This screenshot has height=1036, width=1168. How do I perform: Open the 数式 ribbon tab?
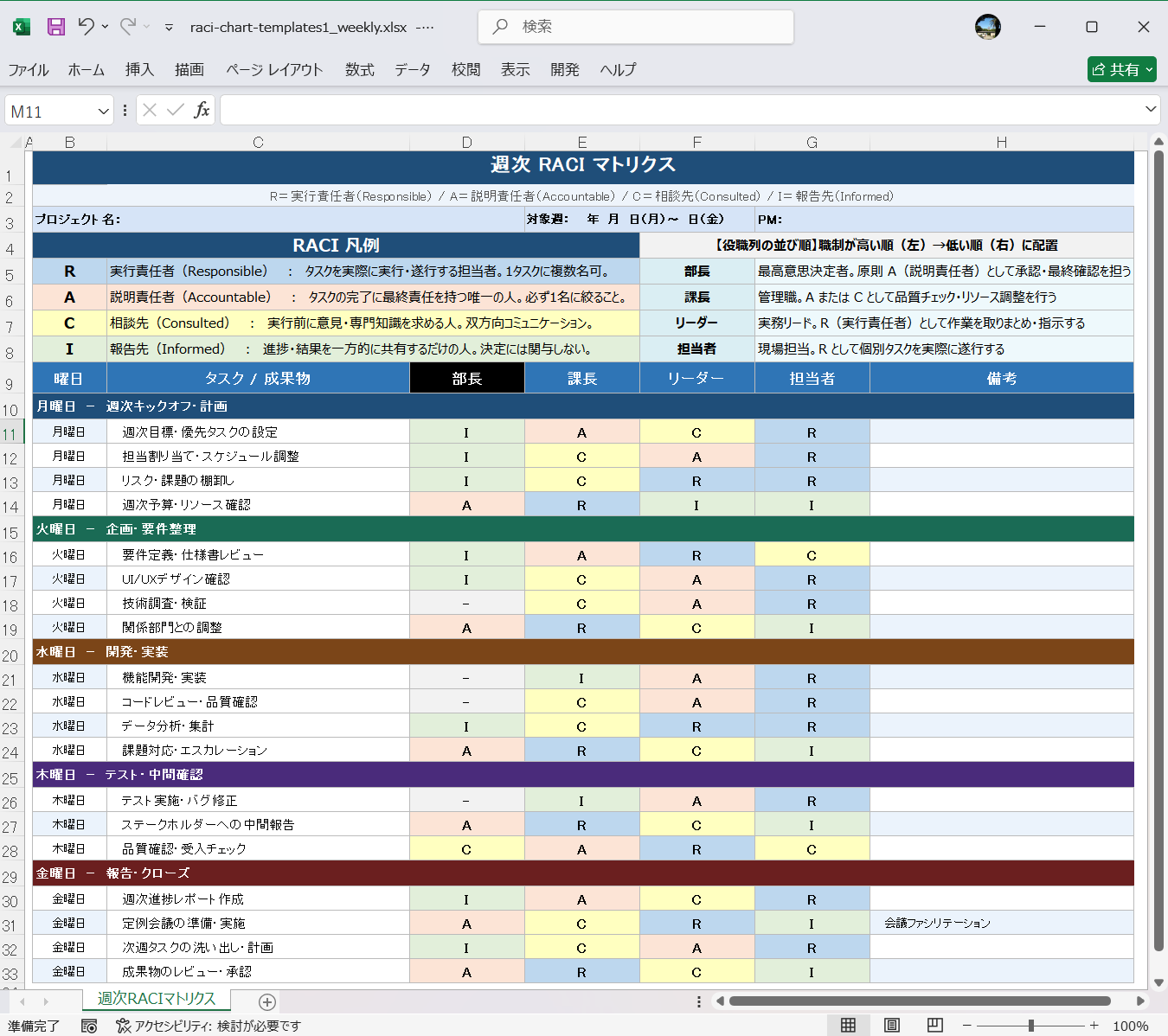tap(360, 70)
